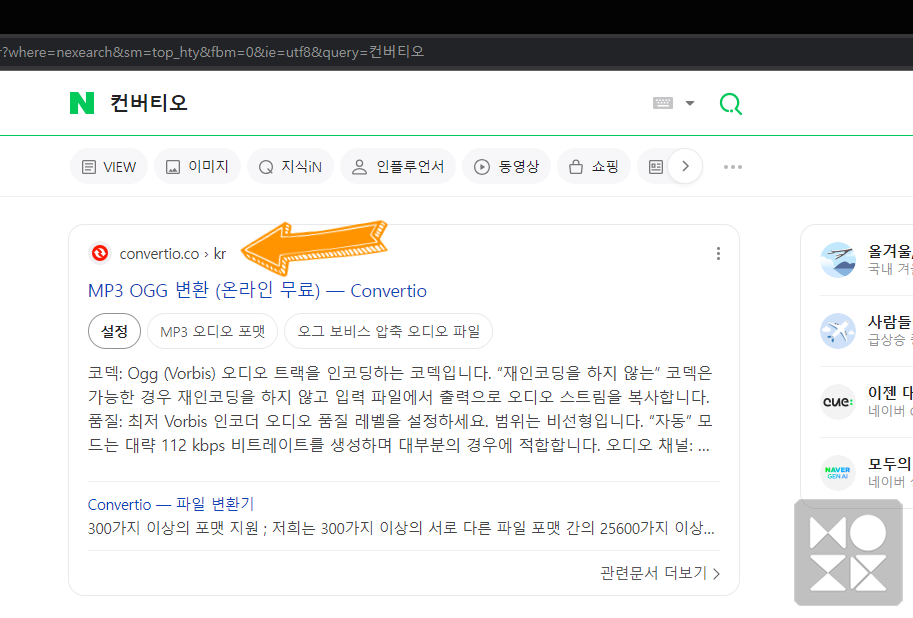Image resolution: width=913 pixels, height=618 pixels.
Task: Open Convertio — 파일 변환기 link
Action: 171,504
